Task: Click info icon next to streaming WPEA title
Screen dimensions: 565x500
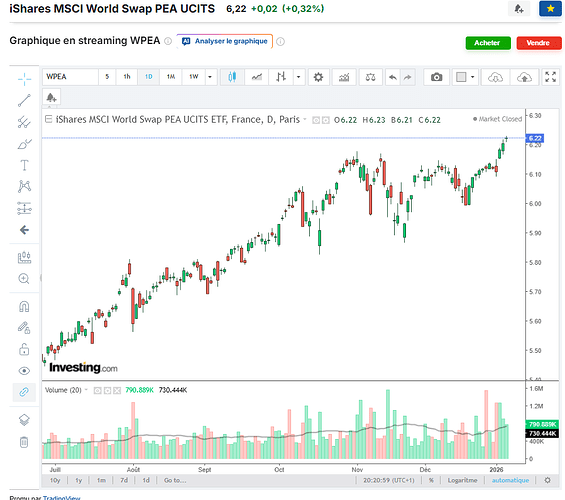Action: (x=168, y=41)
